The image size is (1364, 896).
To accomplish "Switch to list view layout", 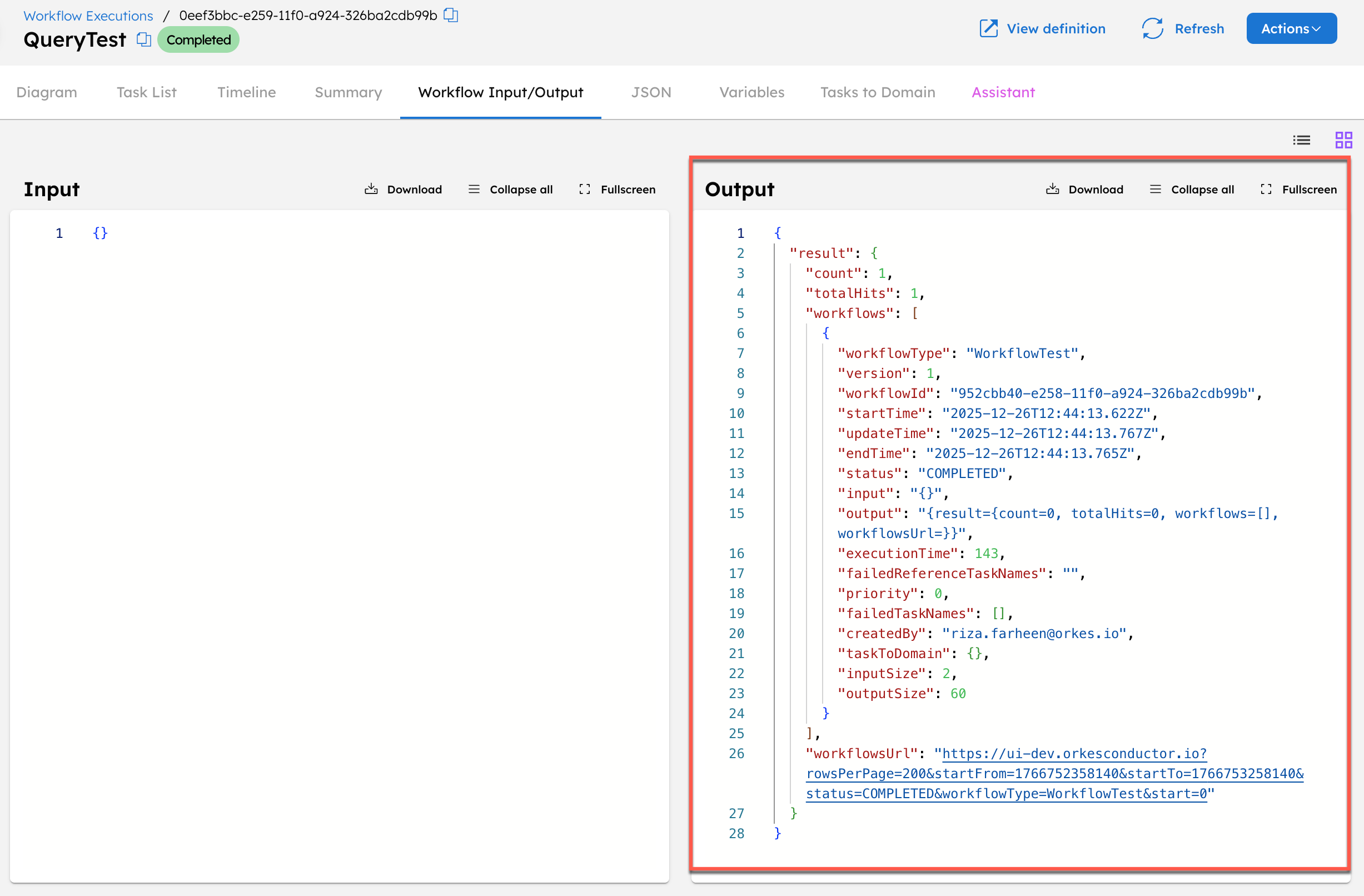I will point(1302,140).
